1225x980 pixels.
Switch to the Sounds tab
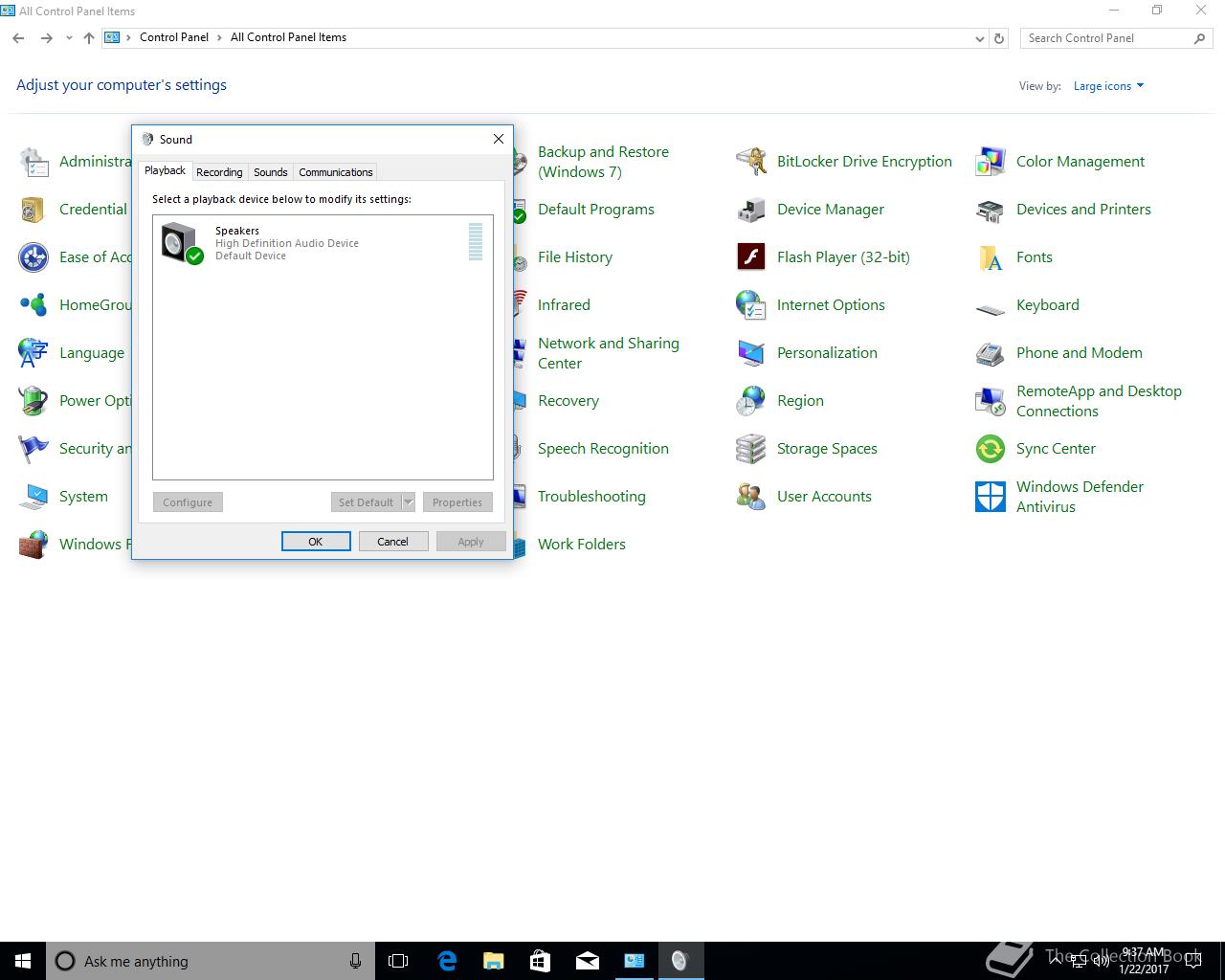[271, 172]
